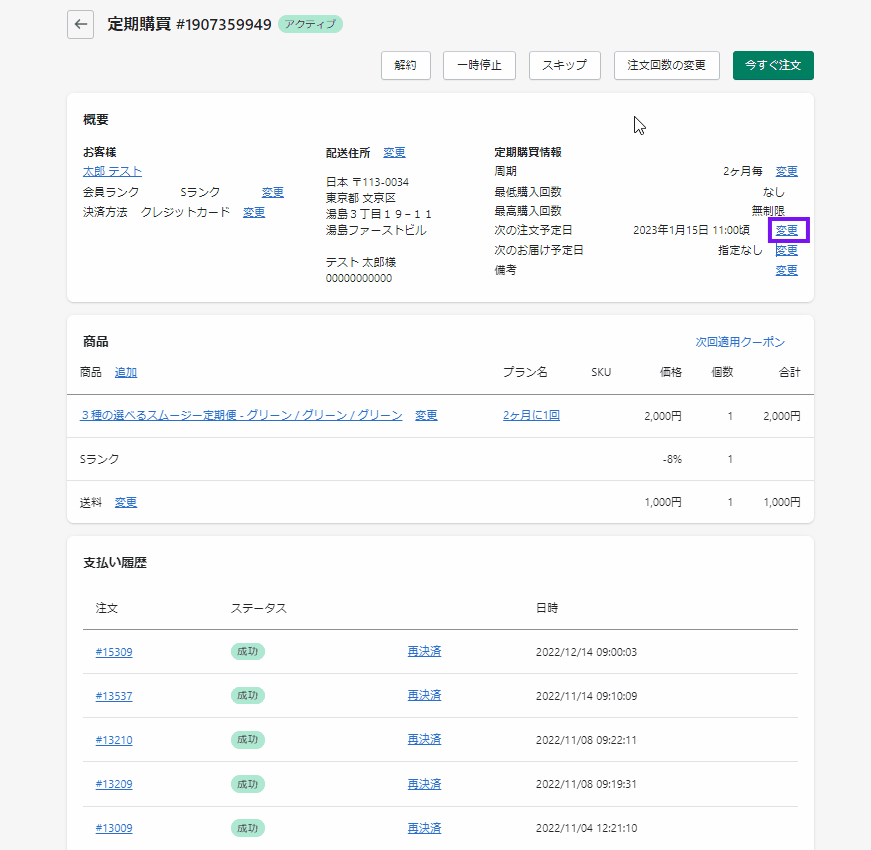
Task: Open customer 太郎 テスト link
Action: click(112, 172)
